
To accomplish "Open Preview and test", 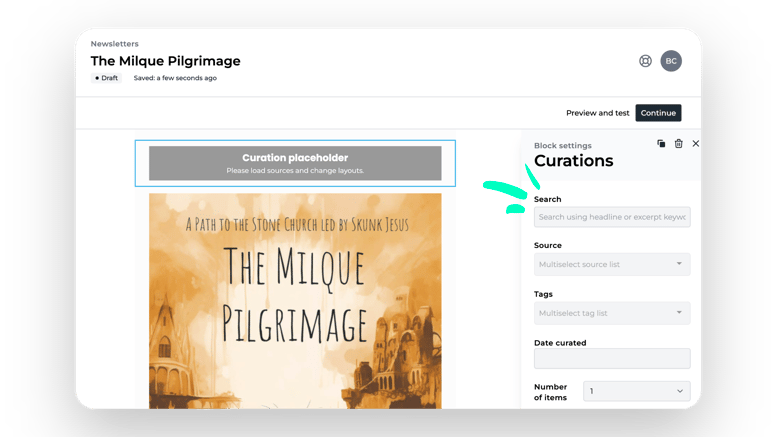I will coord(598,113).
